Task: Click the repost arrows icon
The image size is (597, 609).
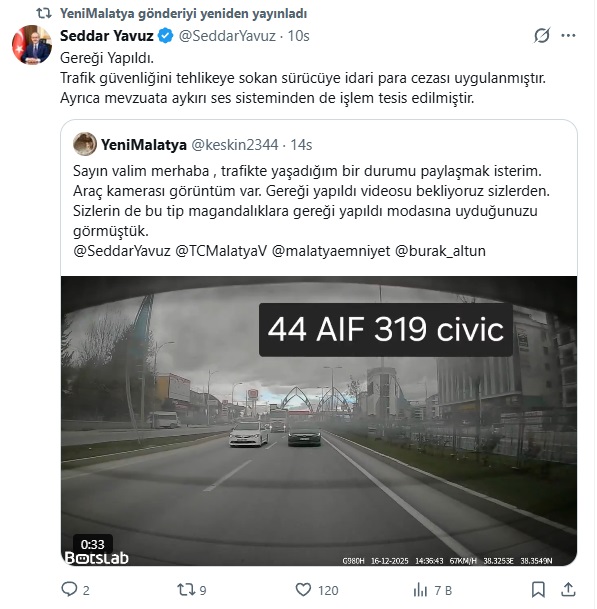Action: click(185, 590)
